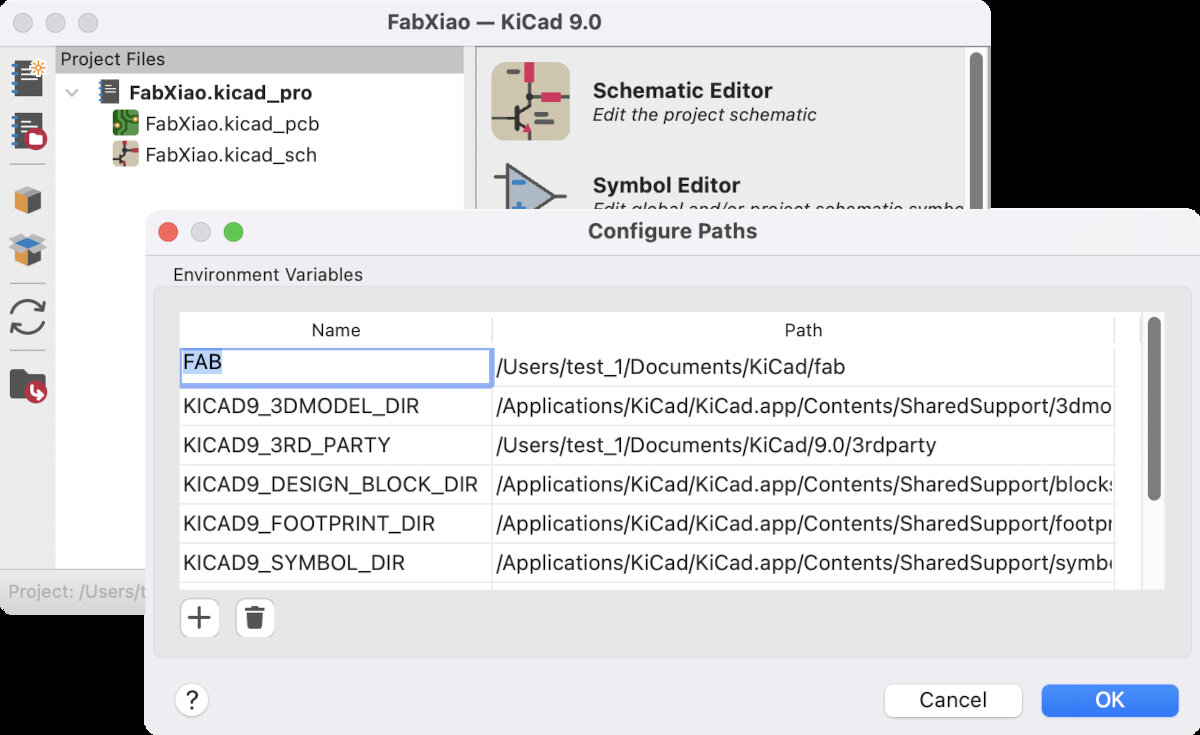Launch the Symbol Editor icon
1200x735 pixels.
tap(530, 188)
